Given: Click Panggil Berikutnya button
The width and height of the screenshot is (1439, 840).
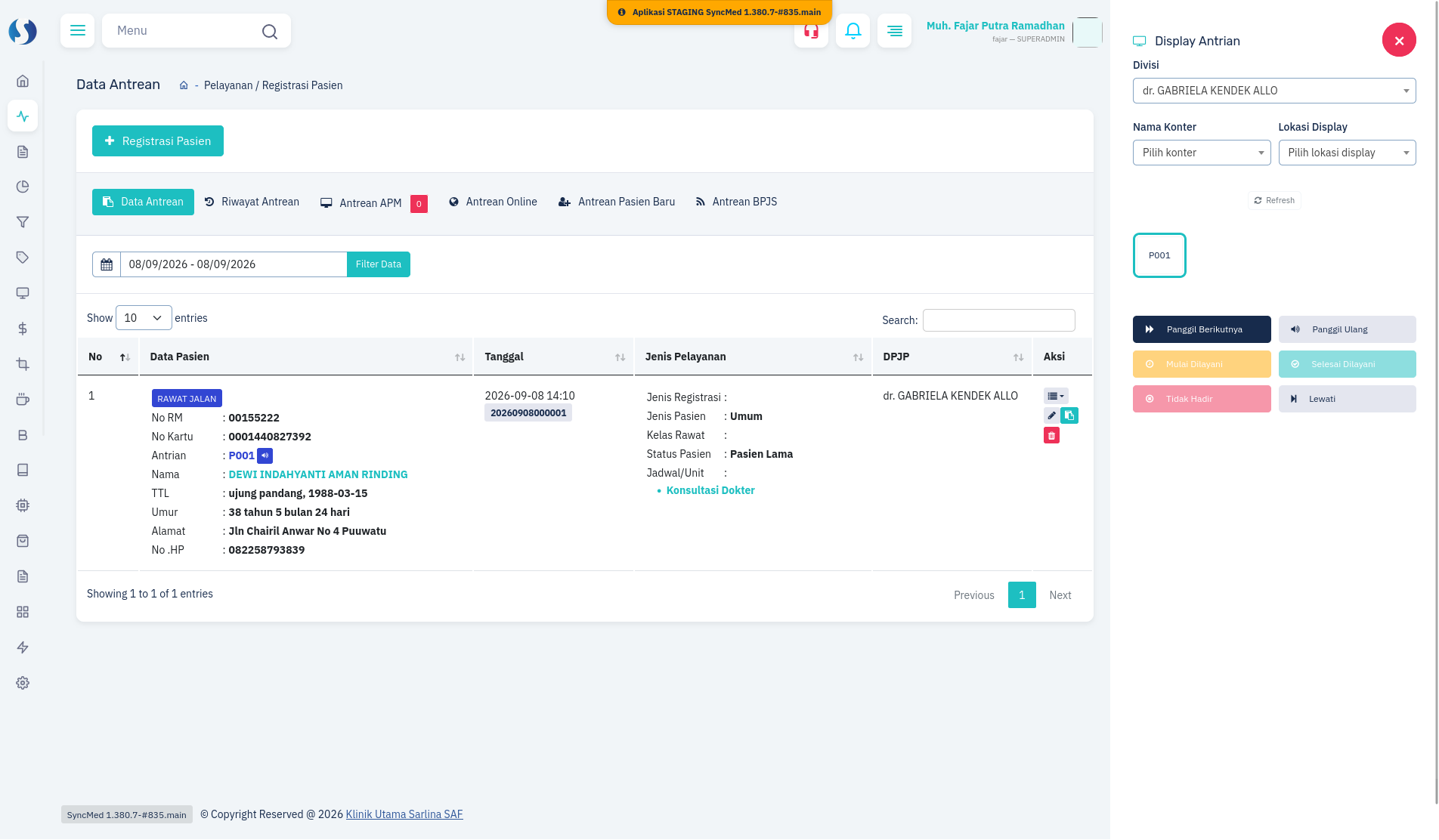Looking at the screenshot, I should [x=1202, y=329].
